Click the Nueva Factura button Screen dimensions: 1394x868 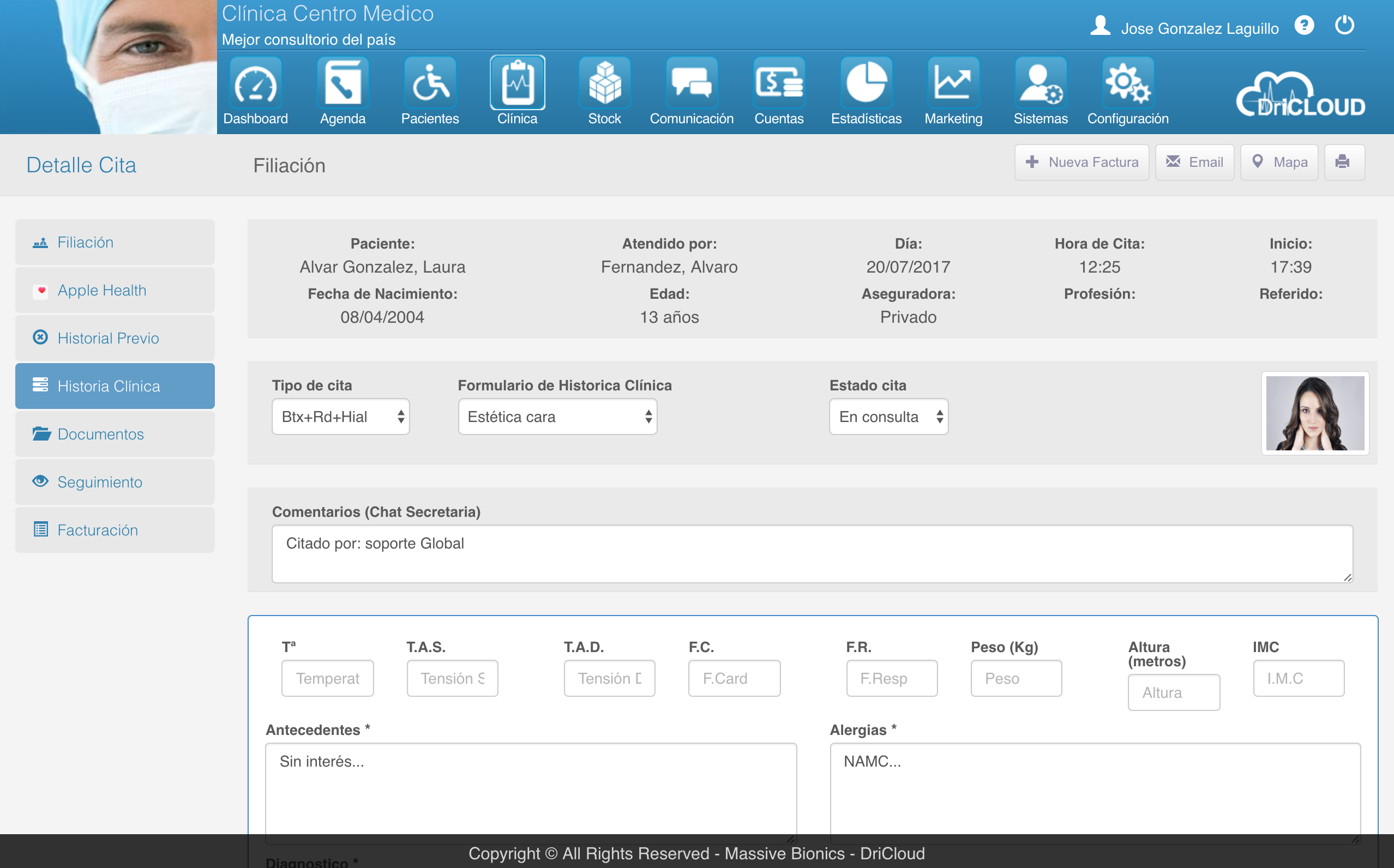pyautogui.click(x=1081, y=162)
